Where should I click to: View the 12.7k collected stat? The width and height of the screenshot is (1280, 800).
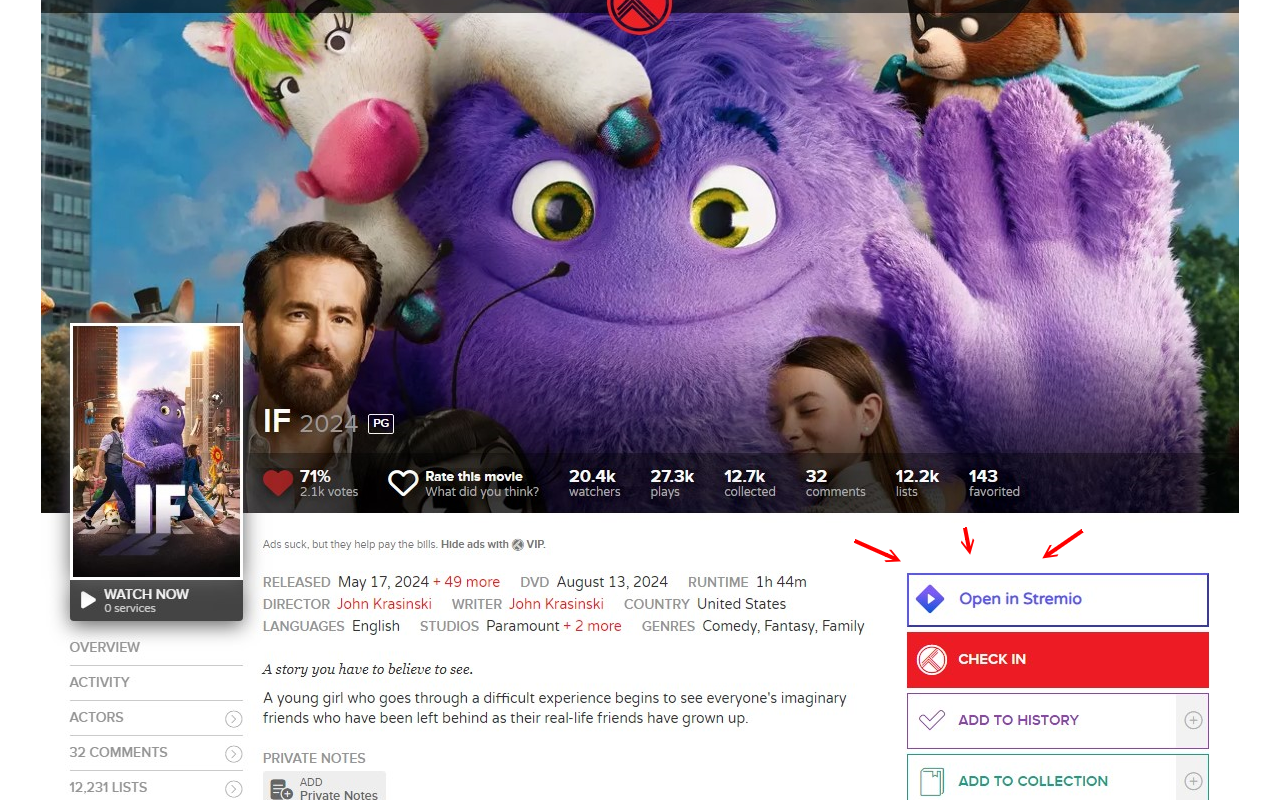pyautogui.click(x=750, y=483)
